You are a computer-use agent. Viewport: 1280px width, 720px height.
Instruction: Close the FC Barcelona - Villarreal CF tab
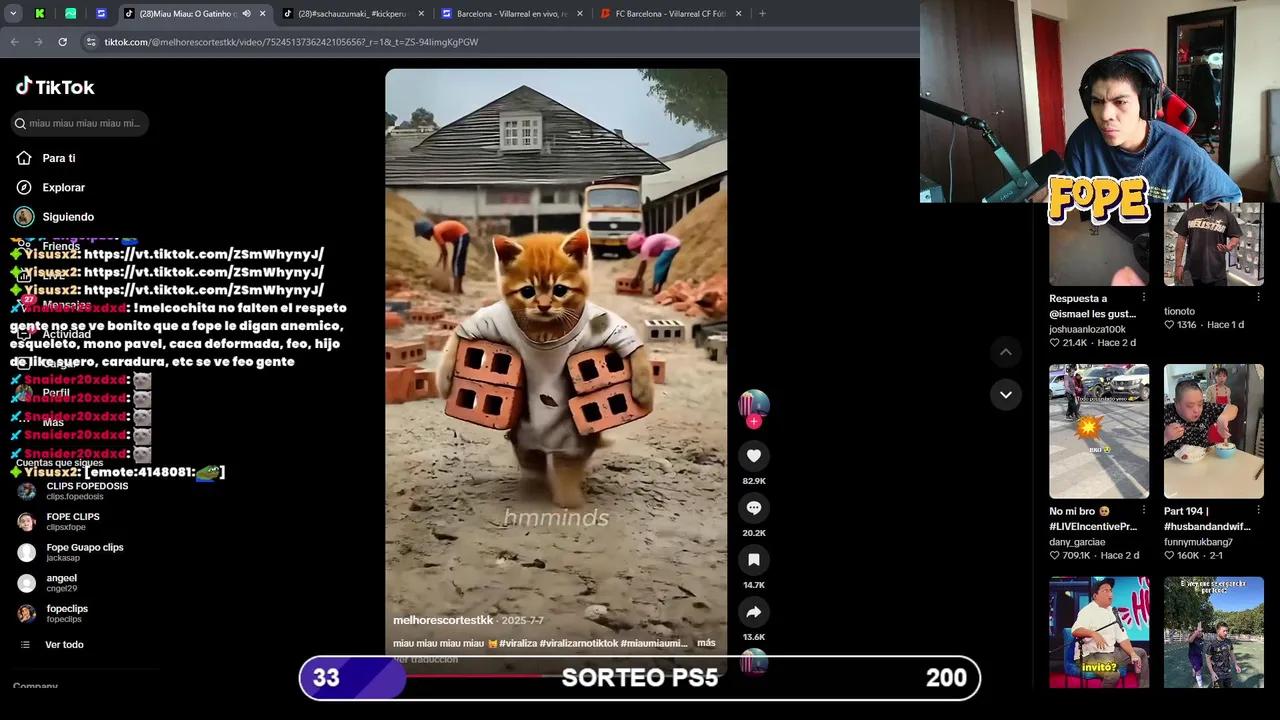pyautogui.click(x=739, y=14)
